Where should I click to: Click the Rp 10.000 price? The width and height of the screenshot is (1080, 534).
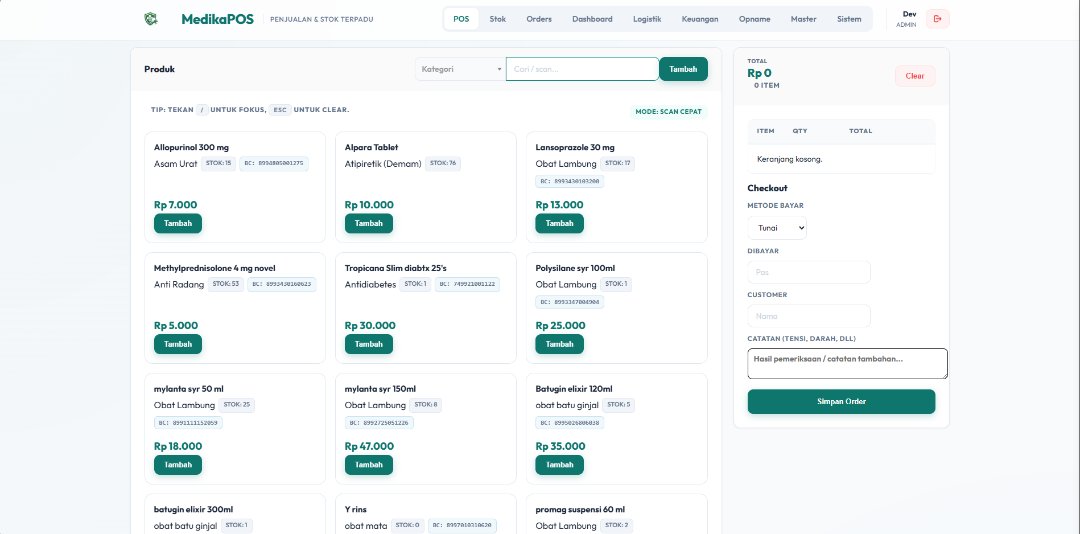369,205
